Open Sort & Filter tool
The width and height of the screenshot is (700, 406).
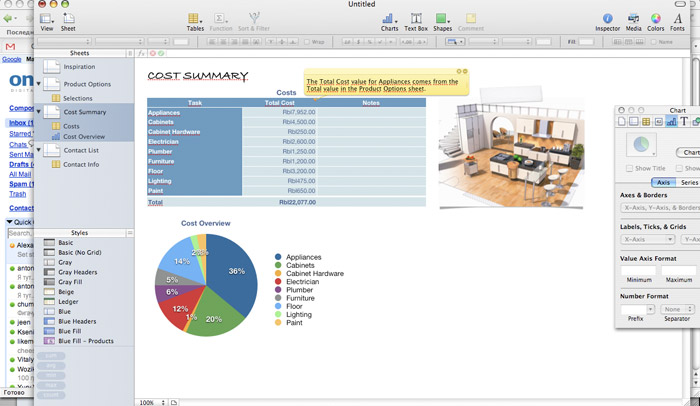(x=254, y=22)
